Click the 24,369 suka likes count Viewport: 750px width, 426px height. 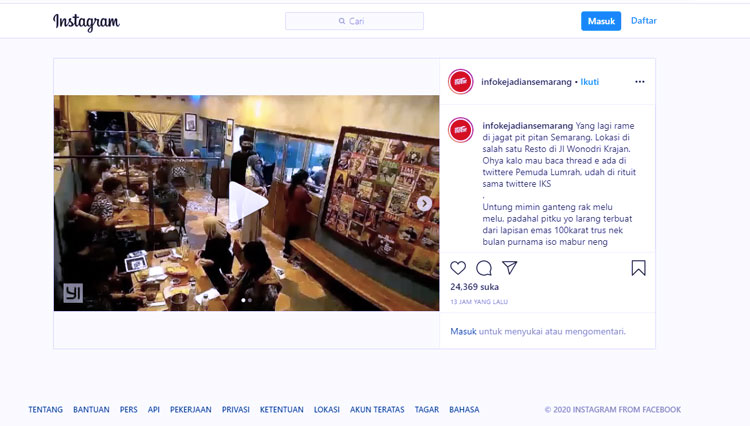pyautogui.click(x=474, y=287)
